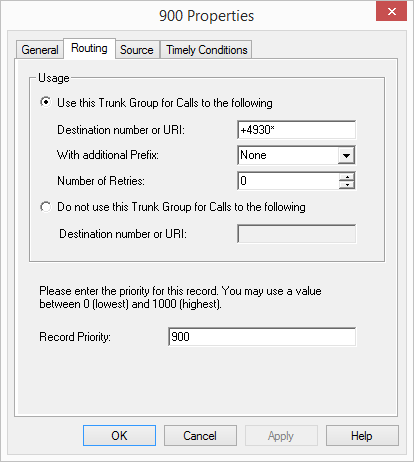Click the Apply button
Image resolution: width=414 pixels, height=462 pixels.
(x=281, y=435)
